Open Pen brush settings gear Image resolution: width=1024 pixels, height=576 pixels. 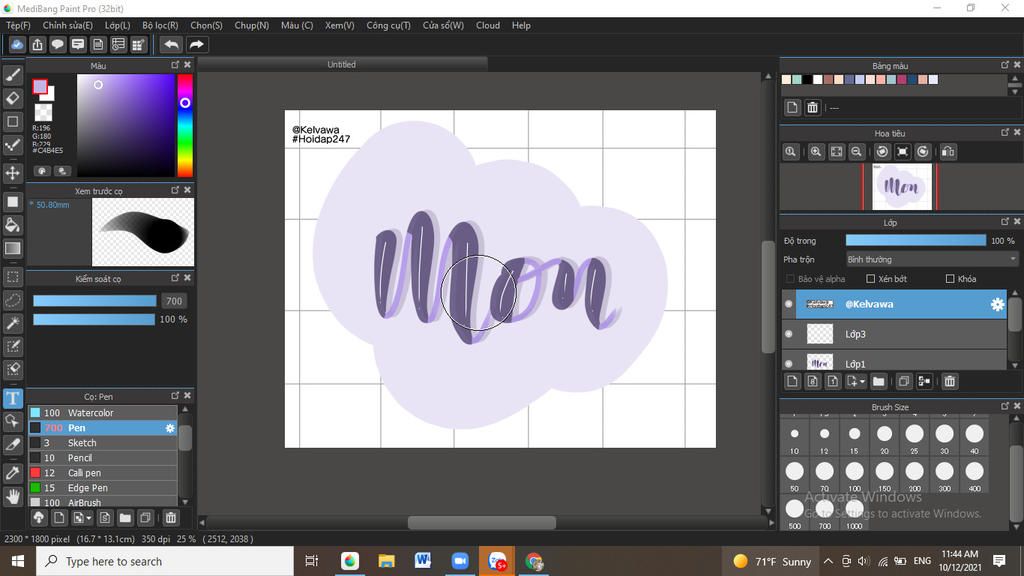(x=170, y=428)
